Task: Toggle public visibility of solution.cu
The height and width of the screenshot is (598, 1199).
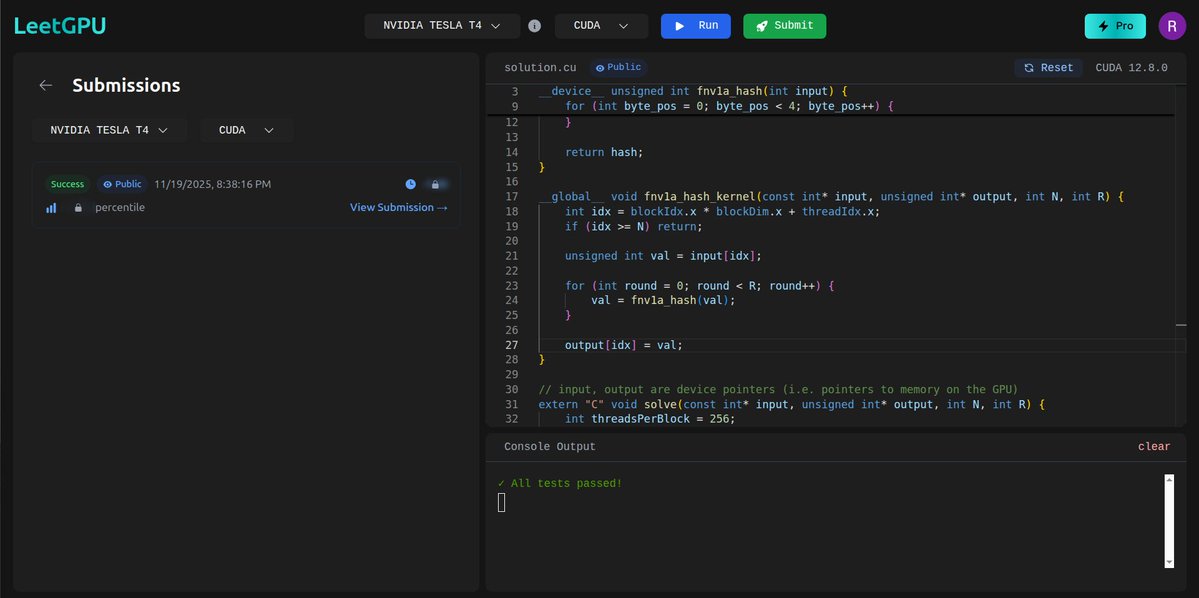Action: [x=617, y=67]
